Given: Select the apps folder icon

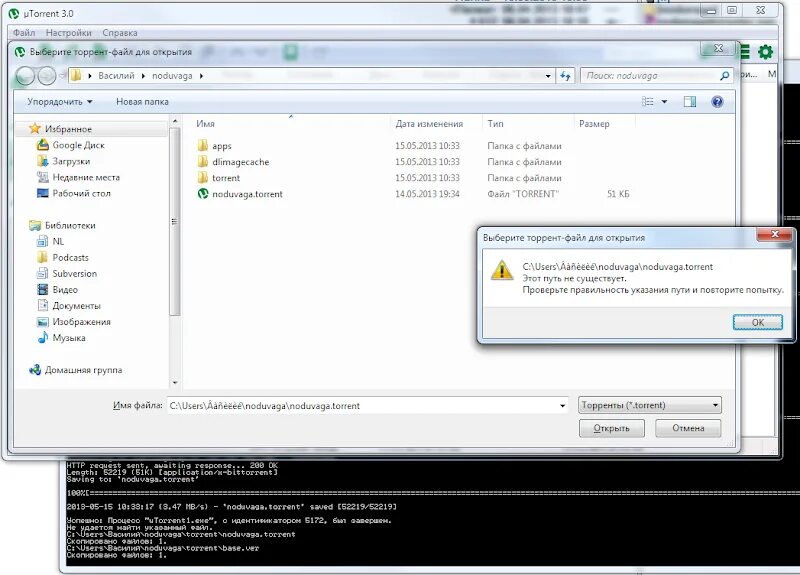Looking at the screenshot, I should tap(203, 145).
